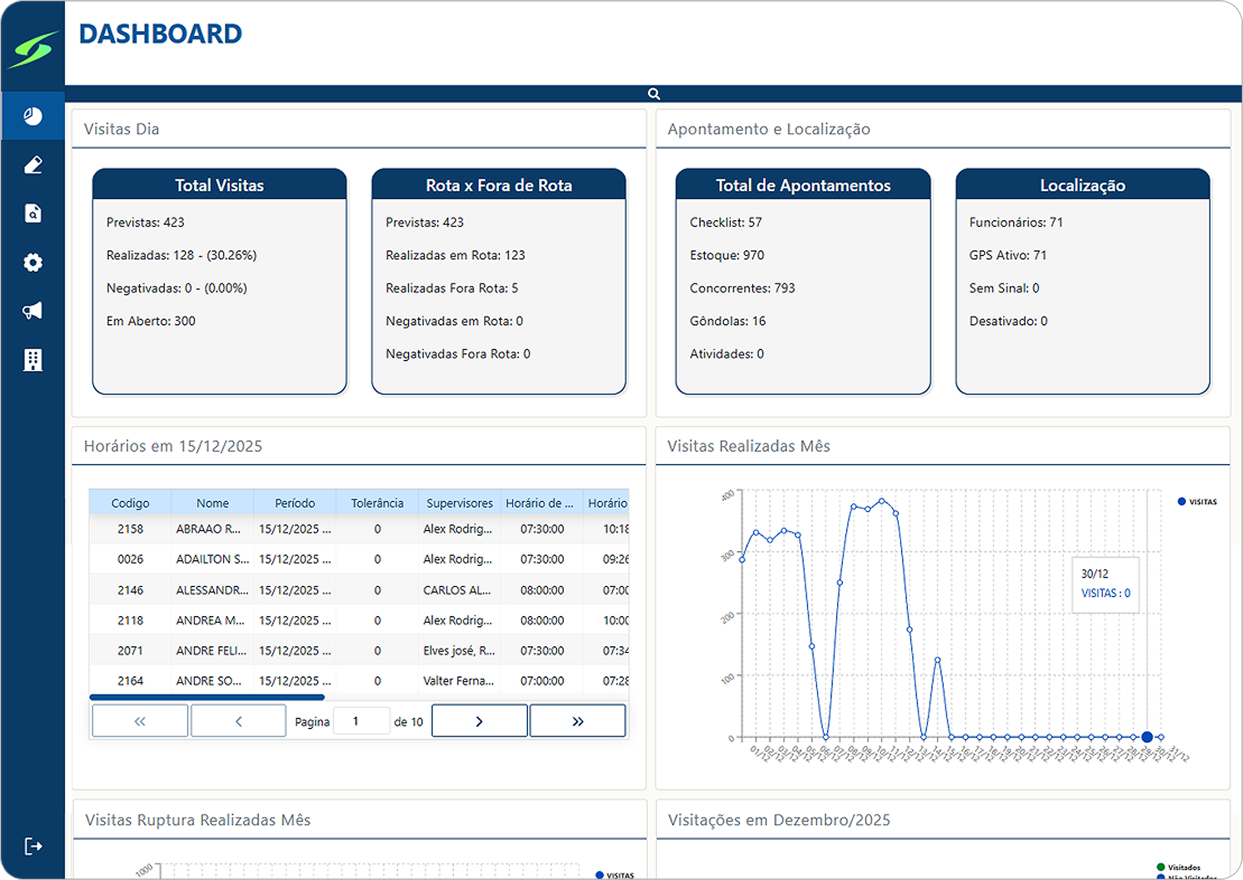Go to previous page of Horários table
The height and width of the screenshot is (880, 1243).
[238, 721]
